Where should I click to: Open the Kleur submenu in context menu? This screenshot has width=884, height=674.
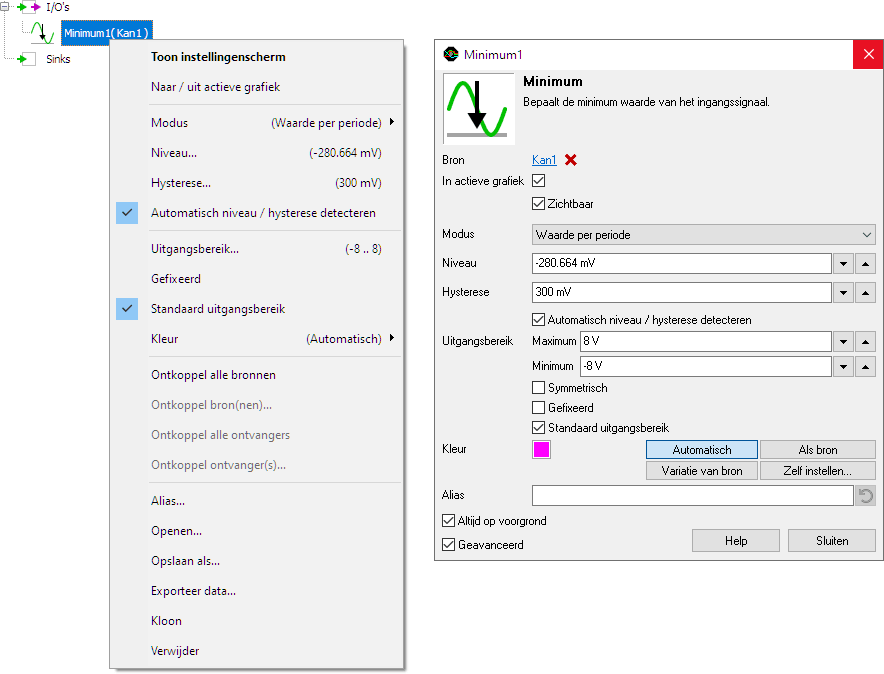click(257, 339)
